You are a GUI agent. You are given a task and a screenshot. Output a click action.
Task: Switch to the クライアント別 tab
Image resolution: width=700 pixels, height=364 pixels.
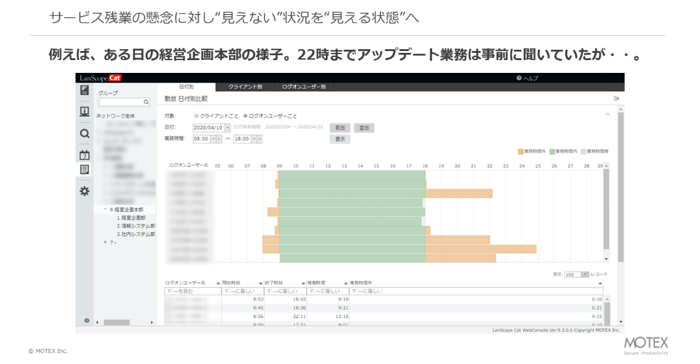[x=245, y=87]
